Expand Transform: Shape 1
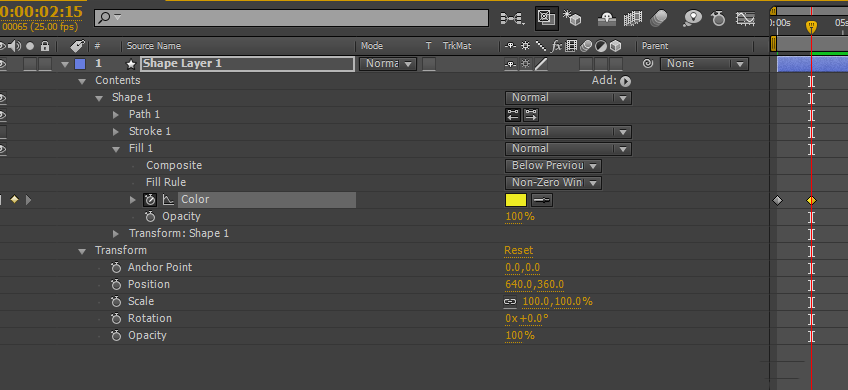The width and height of the screenshot is (848, 390). [x=116, y=234]
